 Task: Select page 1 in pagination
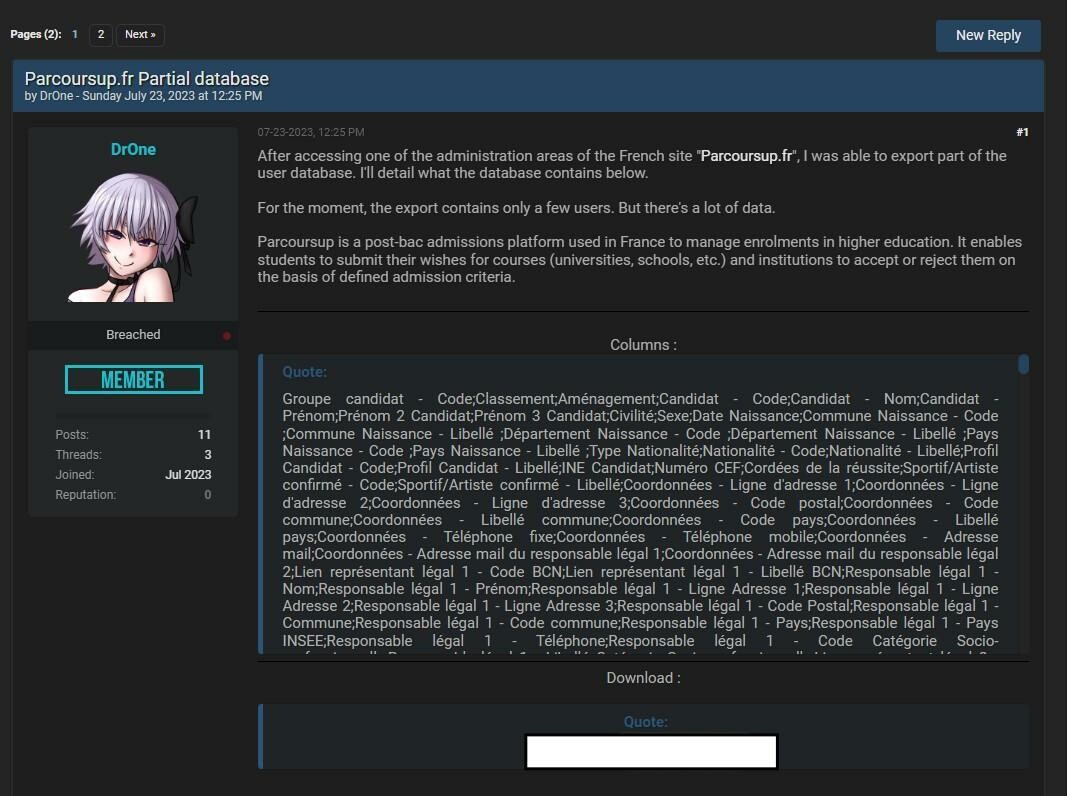point(75,34)
